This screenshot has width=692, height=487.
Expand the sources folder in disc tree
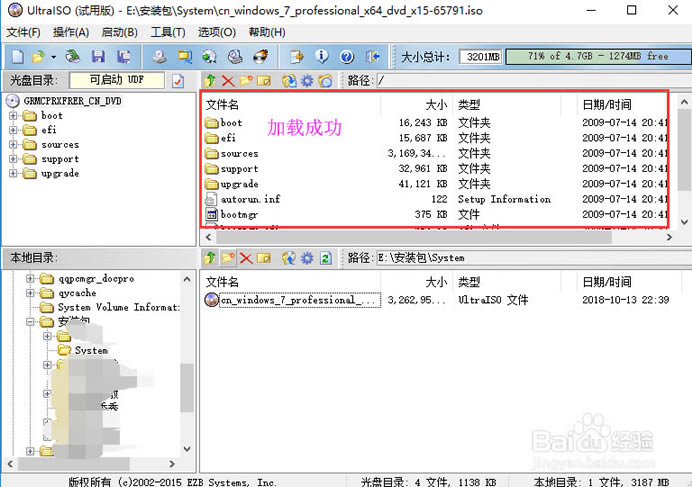pyautogui.click(x=13, y=145)
